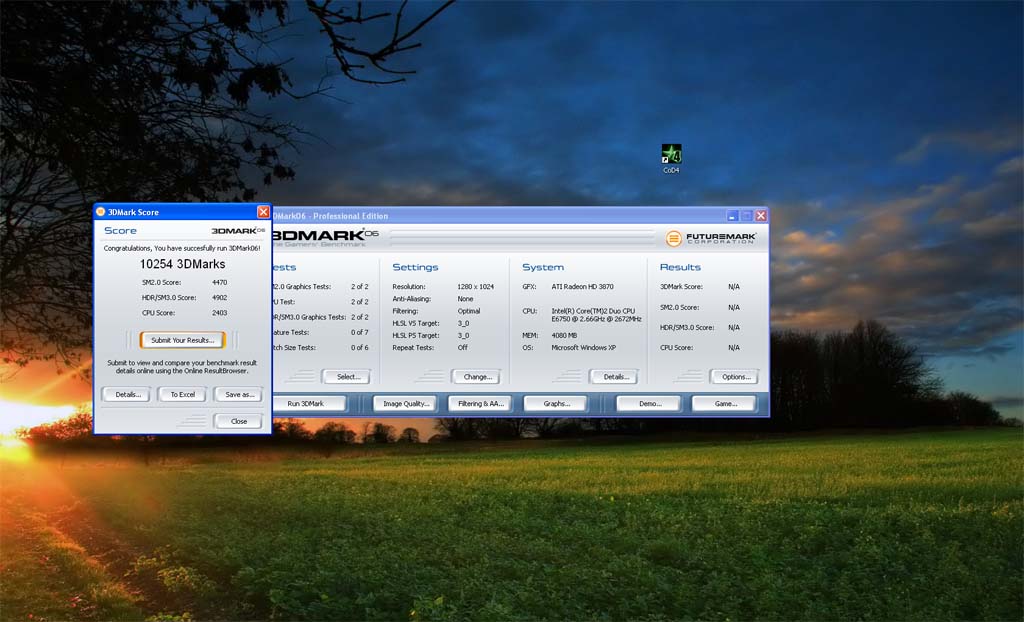Click Change... under the Settings section

pos(476,377)
